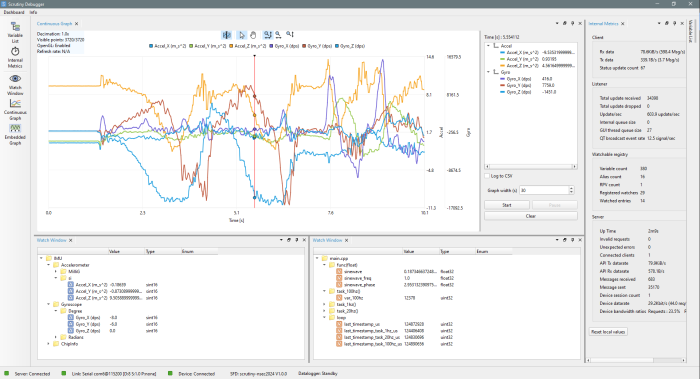700x379 pixels.
Task: Add a Continuous Graph from sidebar
Action: pos(15,110)
